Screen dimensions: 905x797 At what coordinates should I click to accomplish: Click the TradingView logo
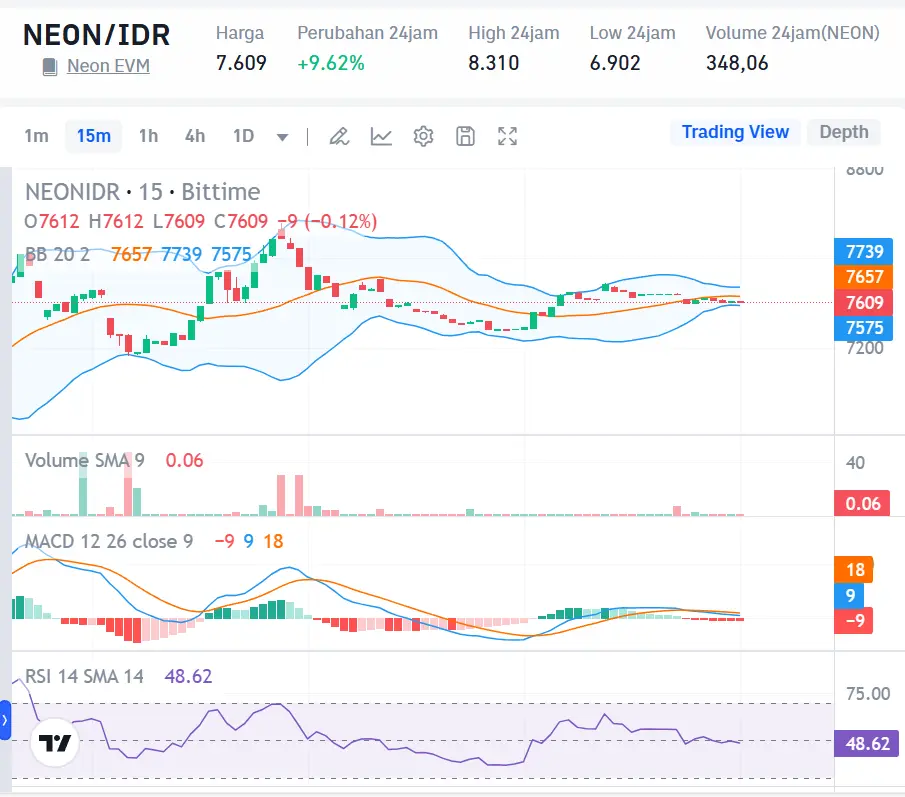click(55, 743)
